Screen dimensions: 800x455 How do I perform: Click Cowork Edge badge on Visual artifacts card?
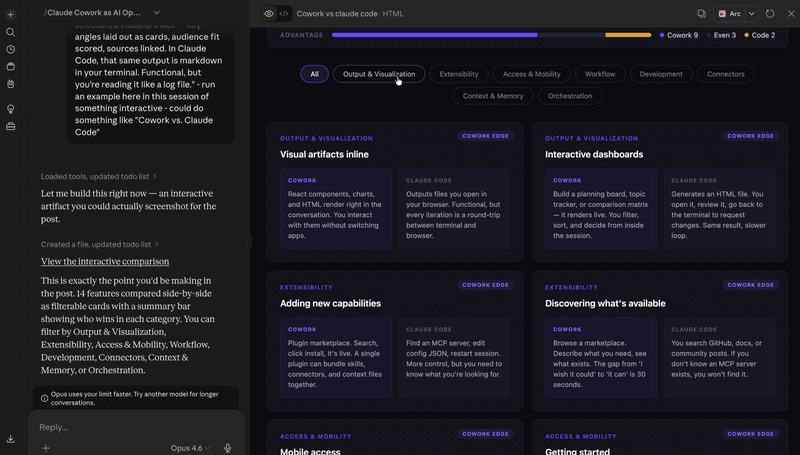(485, 136)
